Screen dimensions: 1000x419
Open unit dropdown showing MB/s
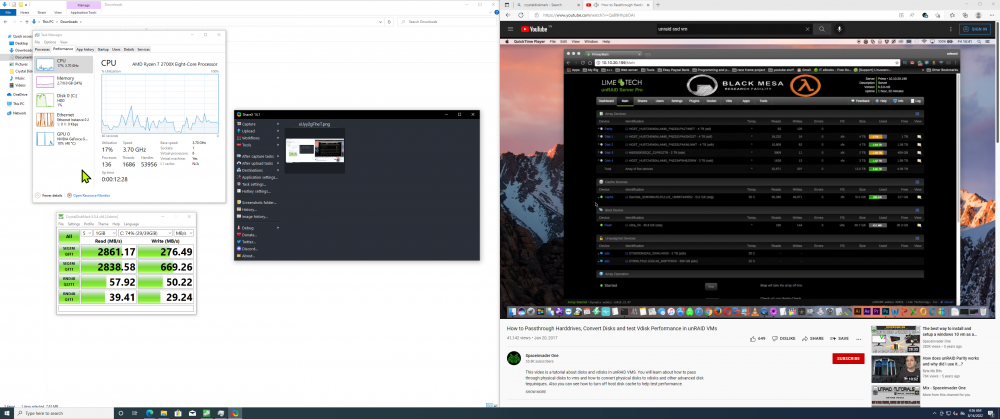pyautogui.click(x=184, y=233)
